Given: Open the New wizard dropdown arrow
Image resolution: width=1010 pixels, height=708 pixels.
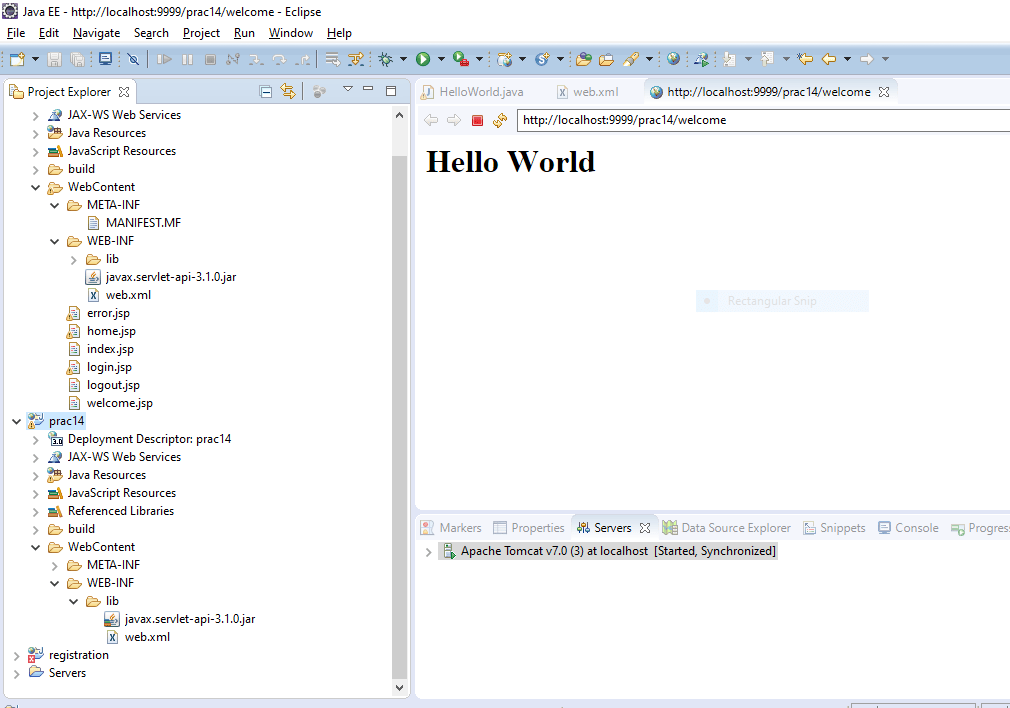Looking at the screenshot, I should click(x=33, y=59).
